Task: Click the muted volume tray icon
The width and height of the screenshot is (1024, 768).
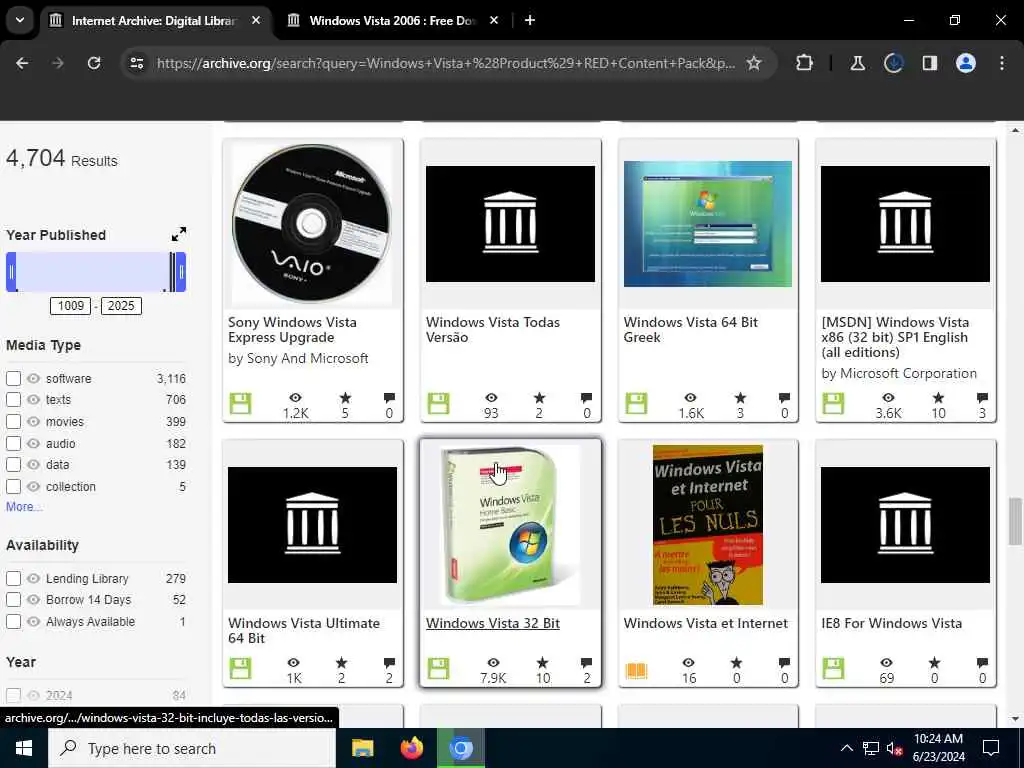Action: click(x=895, y=748)
